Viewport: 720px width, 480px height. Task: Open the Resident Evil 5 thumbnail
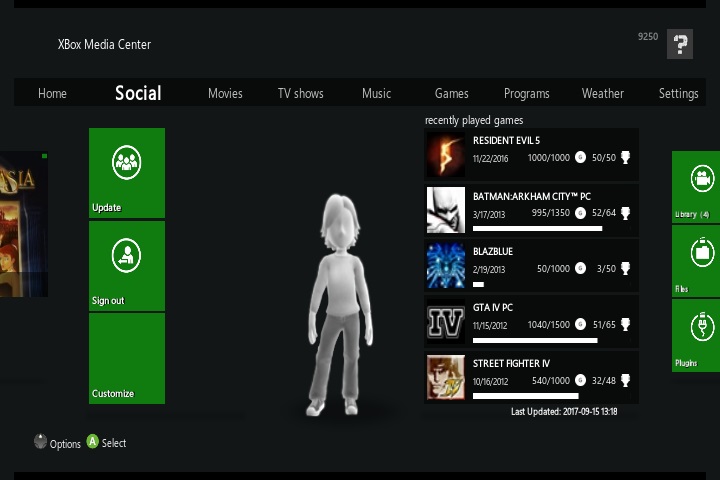445,154
